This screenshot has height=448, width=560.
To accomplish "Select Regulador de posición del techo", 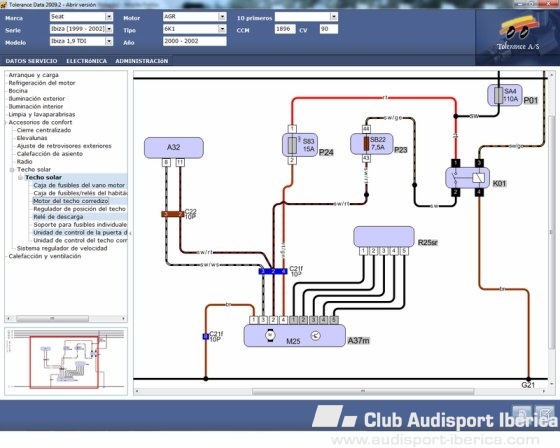I will click(x=79, y=209).
